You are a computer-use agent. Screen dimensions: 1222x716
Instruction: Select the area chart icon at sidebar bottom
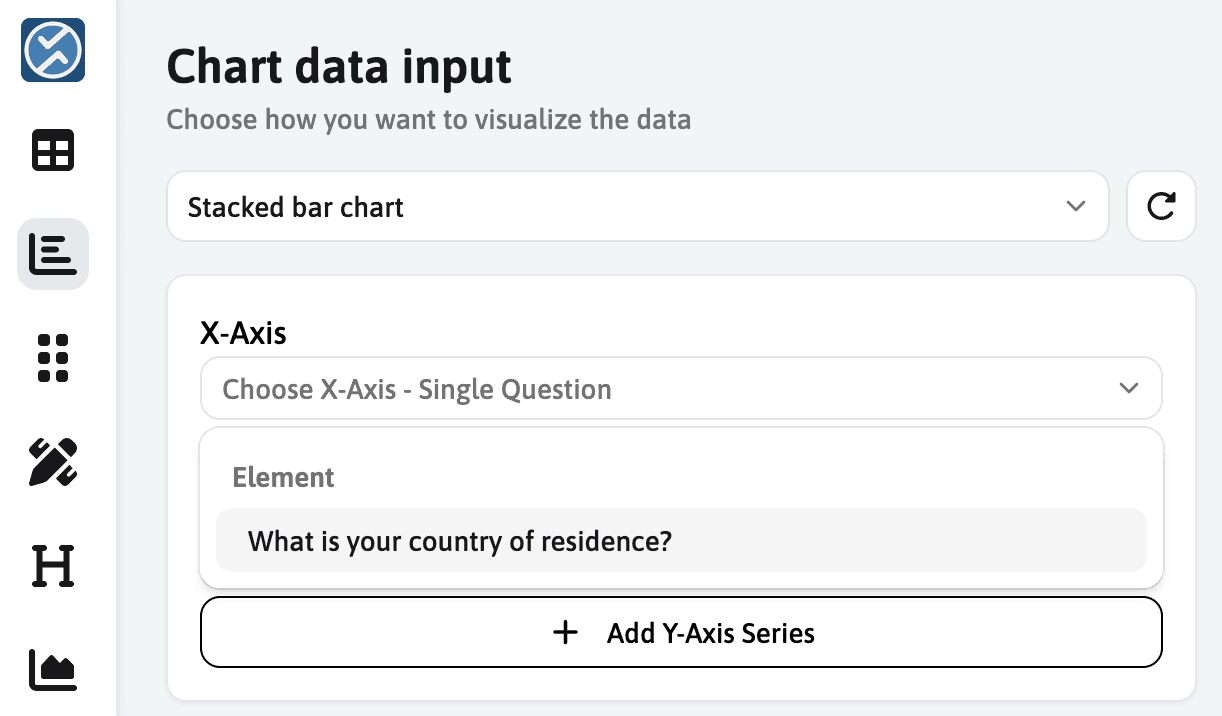coord(52,672)
